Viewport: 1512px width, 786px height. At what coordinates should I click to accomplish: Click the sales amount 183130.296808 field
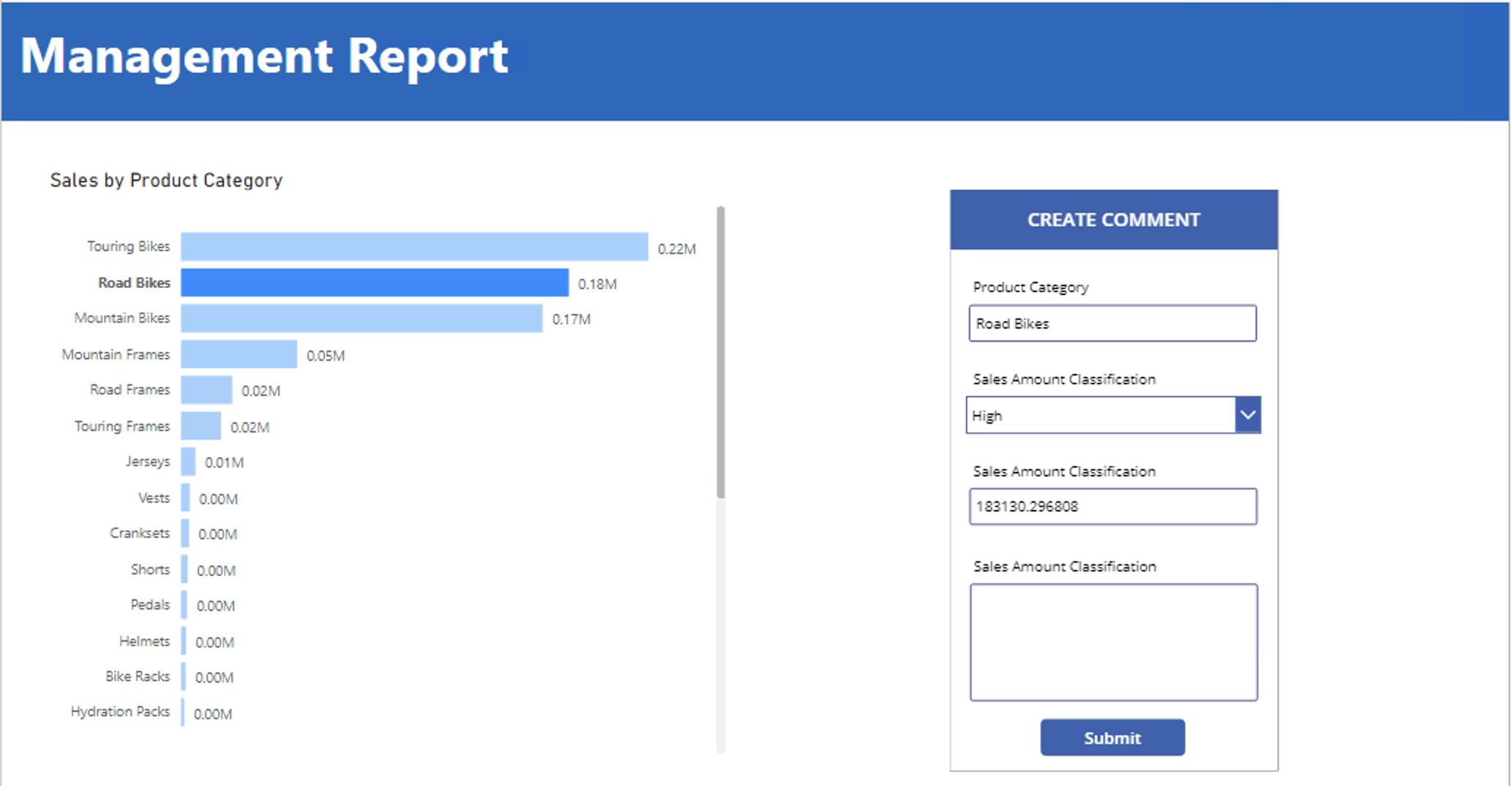(1112, 506)
